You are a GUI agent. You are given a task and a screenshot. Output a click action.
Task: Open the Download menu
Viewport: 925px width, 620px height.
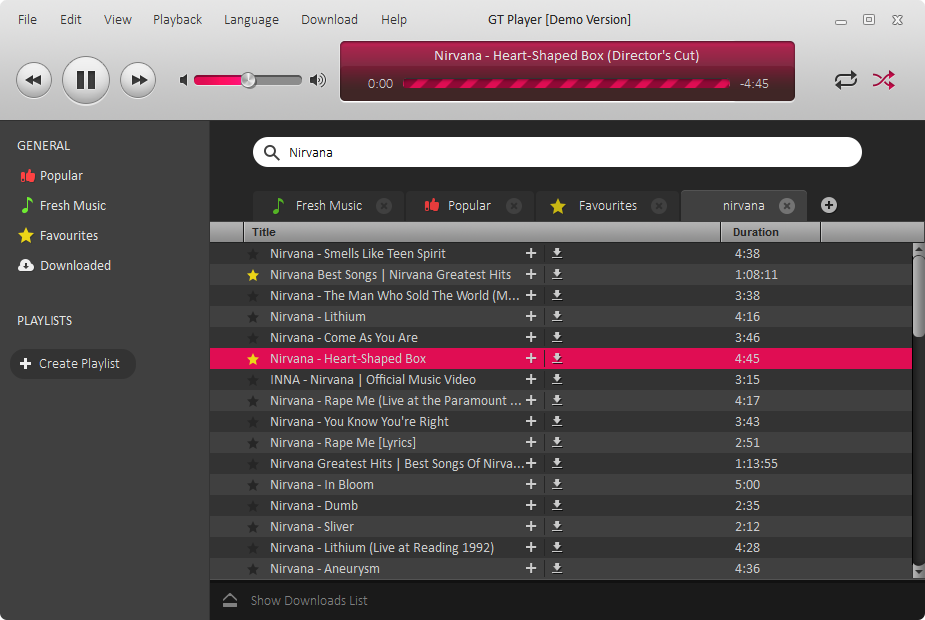point(329,19)
